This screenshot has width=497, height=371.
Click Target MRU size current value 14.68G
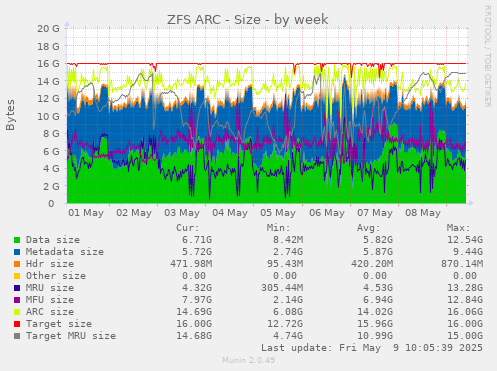pyautogui.click(x=194, y=336)
